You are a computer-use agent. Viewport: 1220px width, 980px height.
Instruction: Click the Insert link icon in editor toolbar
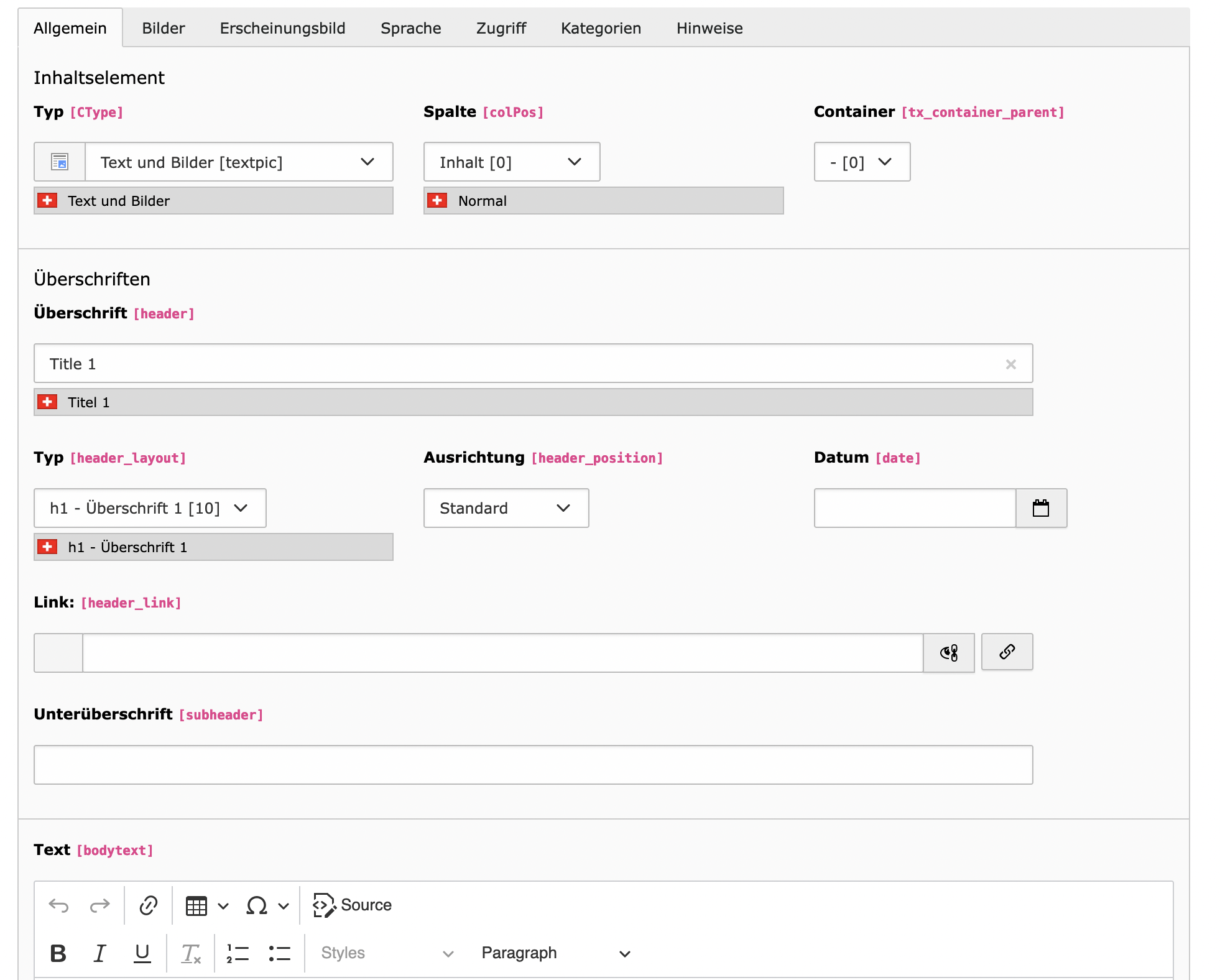pos(149,905)
